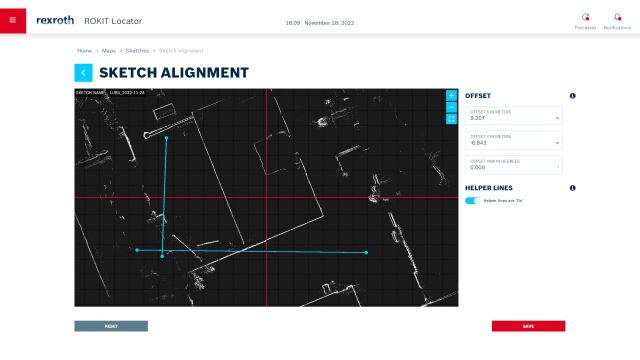Adjust Offset X stepper control
Viewport: 640px width, 360px height.
pos(557,118)
